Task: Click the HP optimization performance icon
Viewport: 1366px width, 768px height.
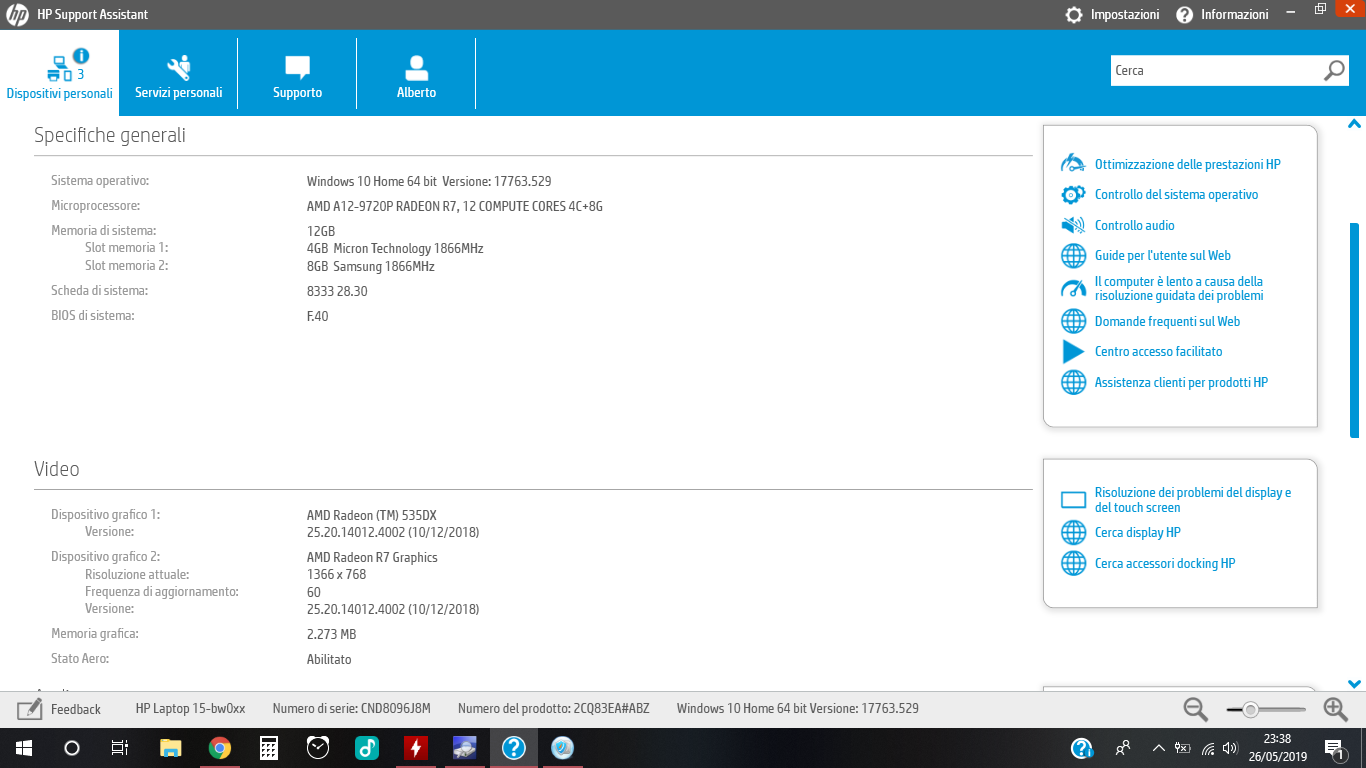Action: click(1073, 164)
